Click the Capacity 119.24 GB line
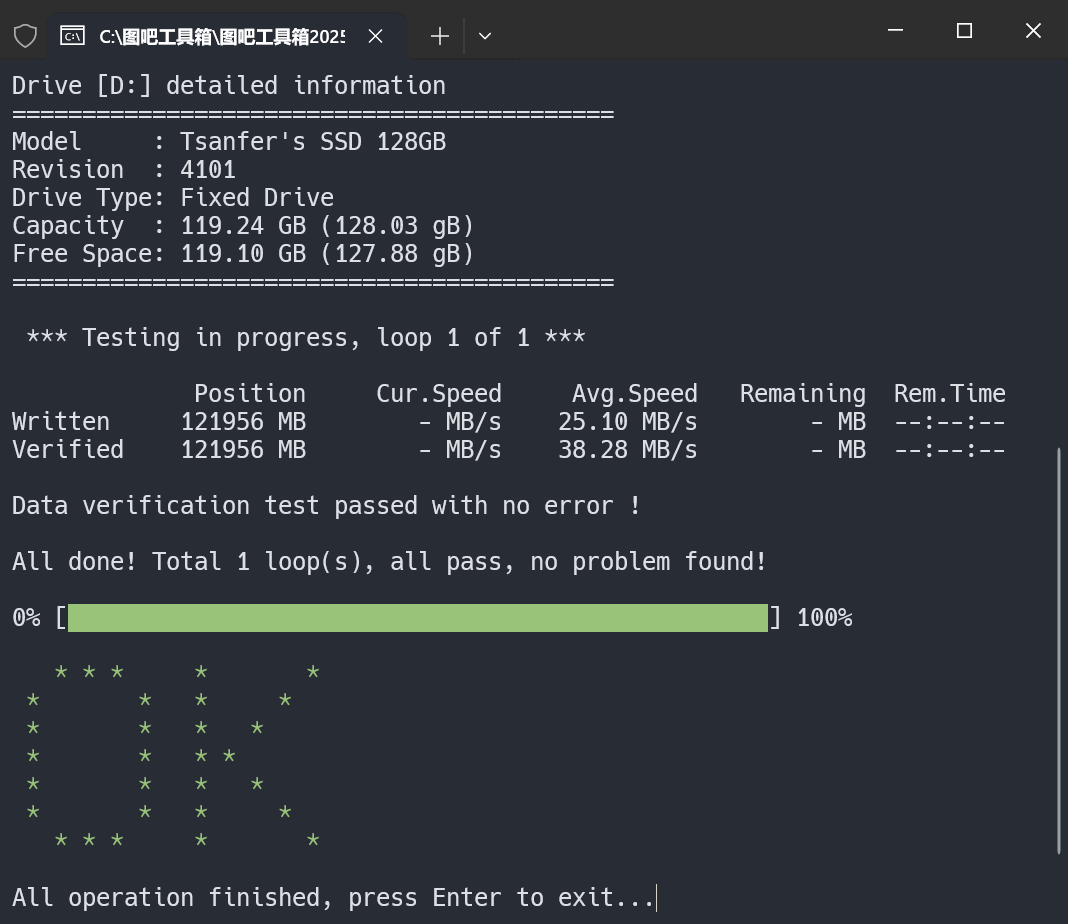 point(243,226)
